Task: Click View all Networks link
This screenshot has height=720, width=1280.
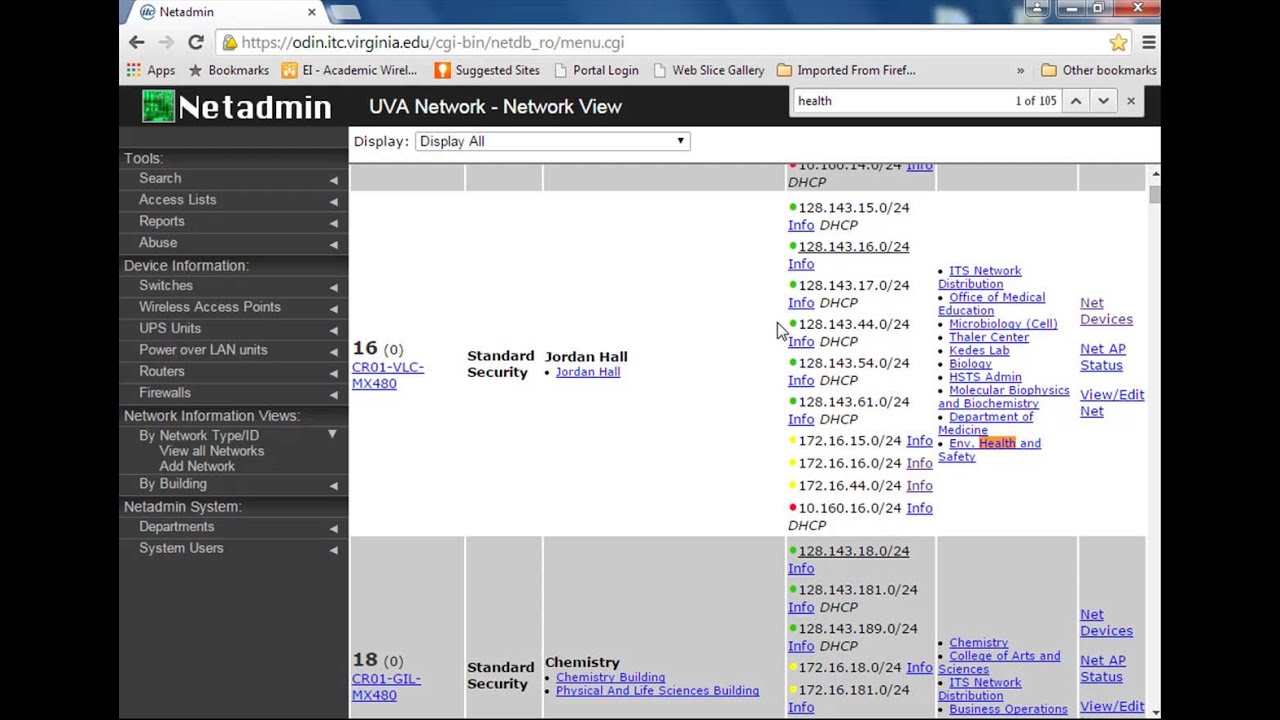Action: [212, 451]
